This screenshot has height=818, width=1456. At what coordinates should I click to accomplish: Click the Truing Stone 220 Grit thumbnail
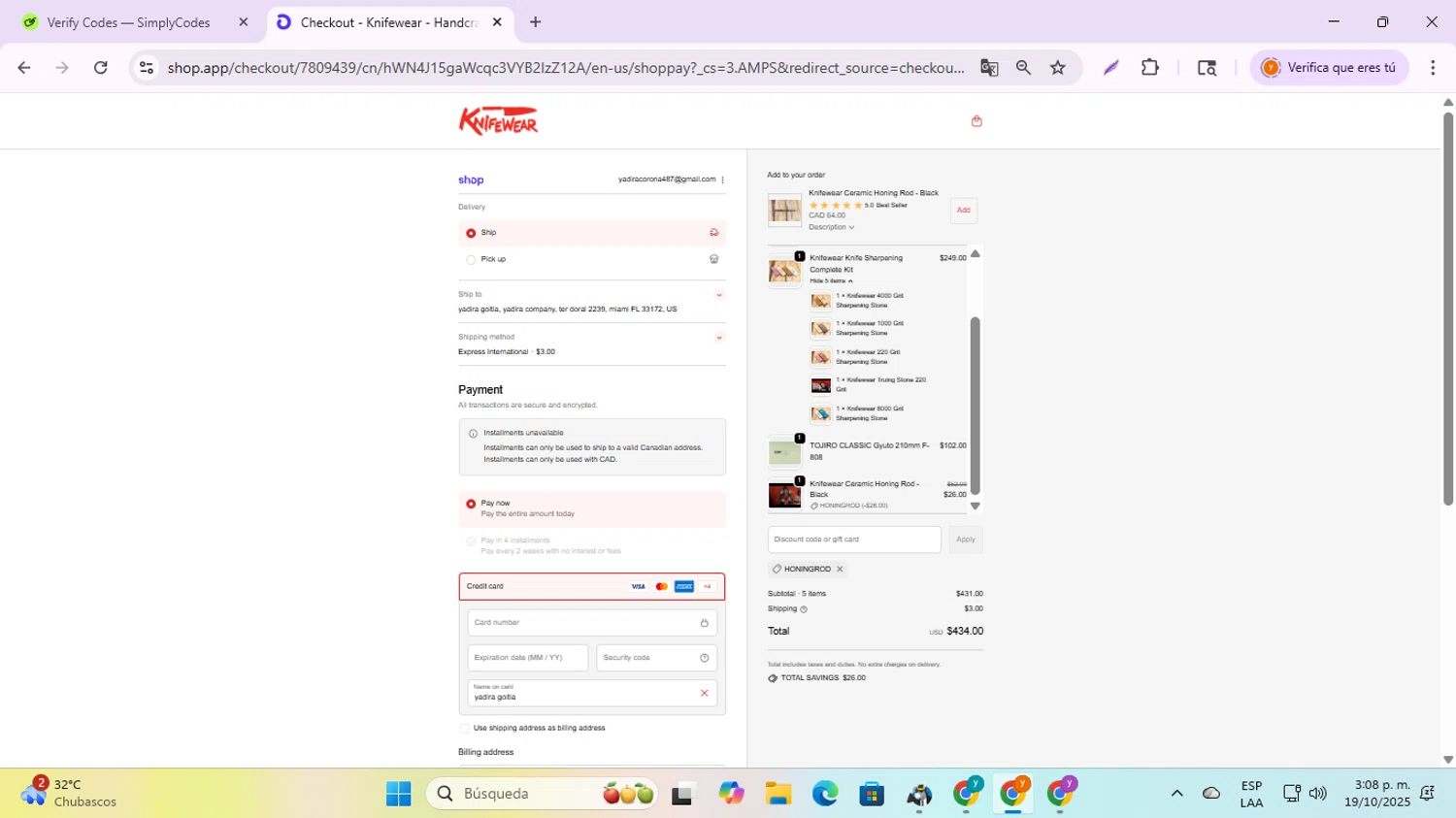pos(821,386)
